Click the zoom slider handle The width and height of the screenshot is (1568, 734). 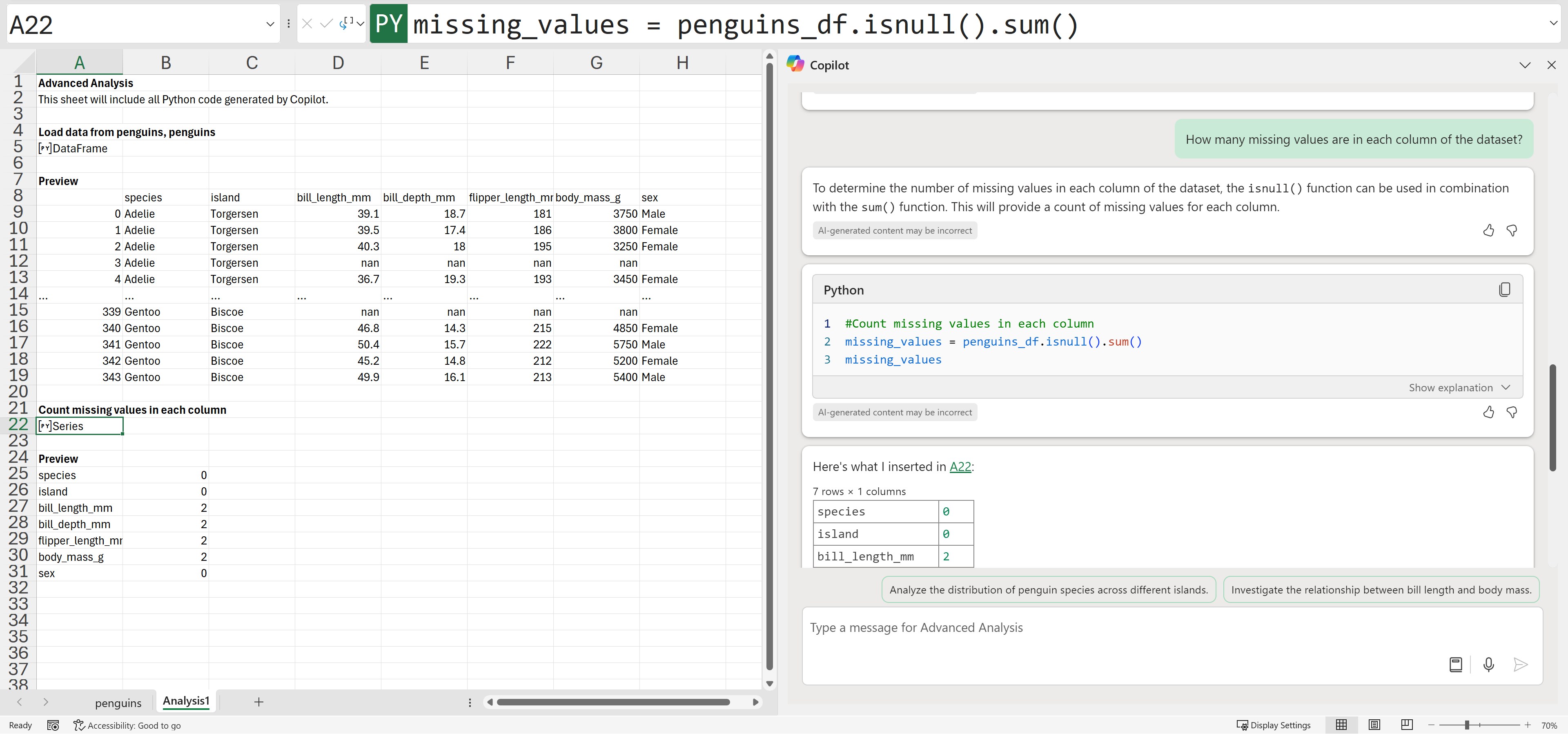(1467, 725)
